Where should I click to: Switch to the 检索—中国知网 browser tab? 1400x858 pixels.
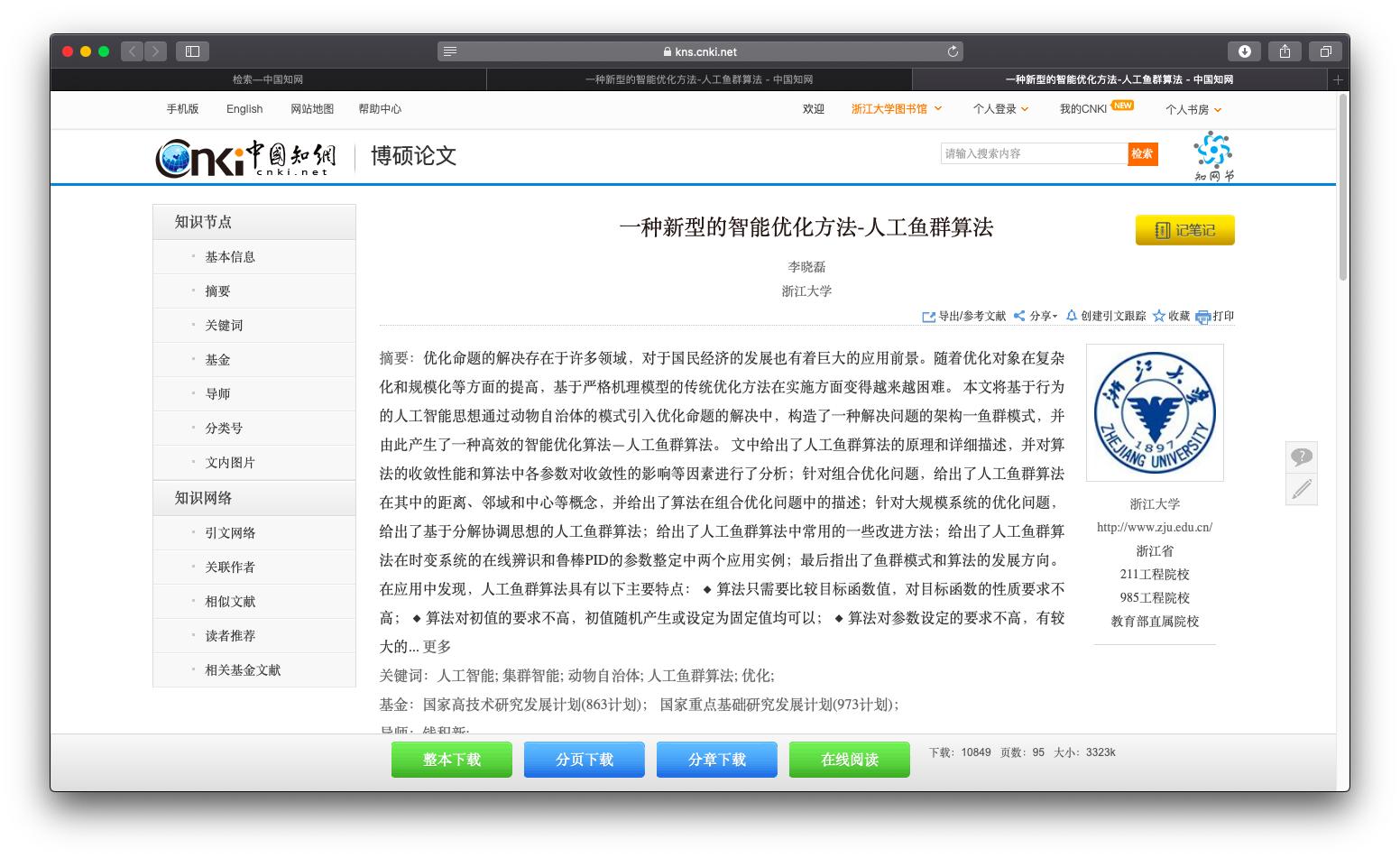[268, 79]
